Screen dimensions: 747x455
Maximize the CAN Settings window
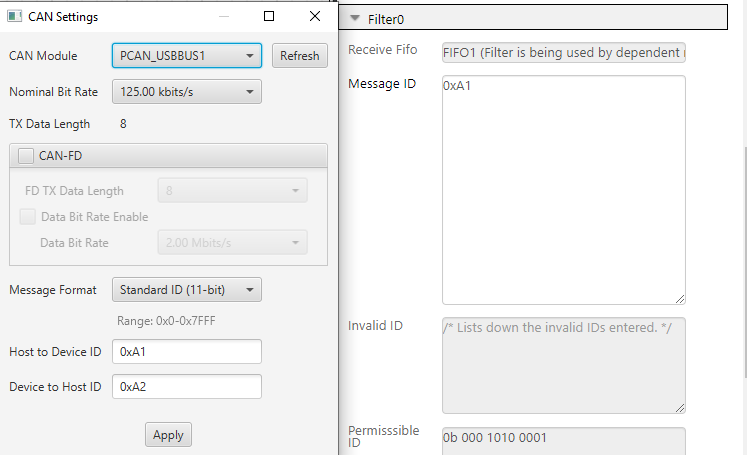coord(269,17)
